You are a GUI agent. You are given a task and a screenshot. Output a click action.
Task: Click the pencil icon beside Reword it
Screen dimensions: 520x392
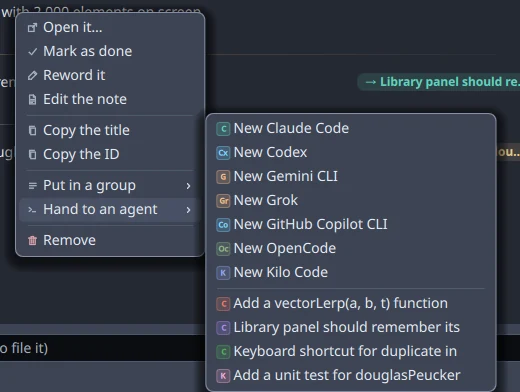tap(32, 76)
